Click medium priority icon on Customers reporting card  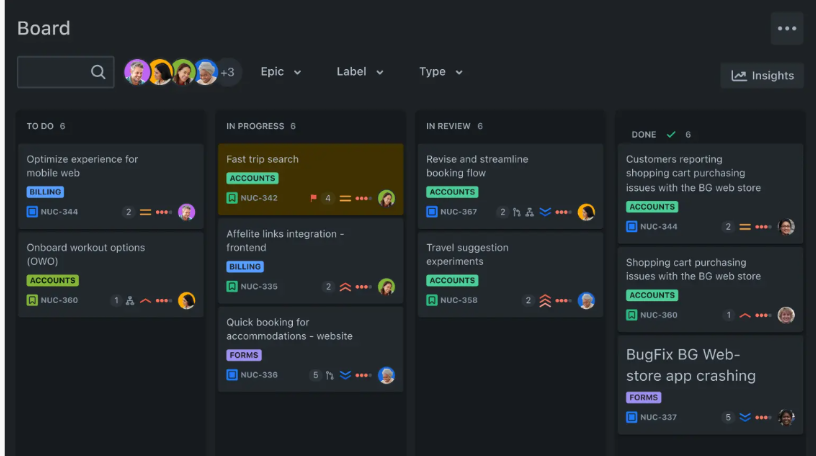pyautogui.click(x=745, y=227)
